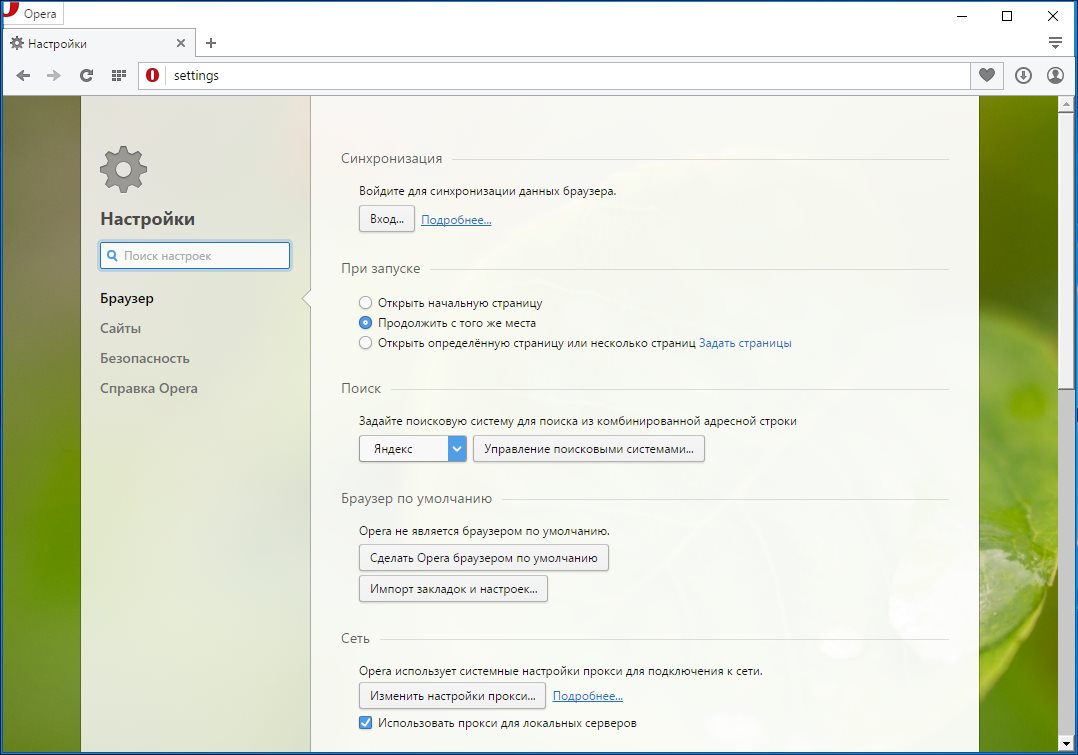The height and width of the screenshot is (755, 1078).
Task: Click Изменить настройки прокси button
Action: pos(452,696)
